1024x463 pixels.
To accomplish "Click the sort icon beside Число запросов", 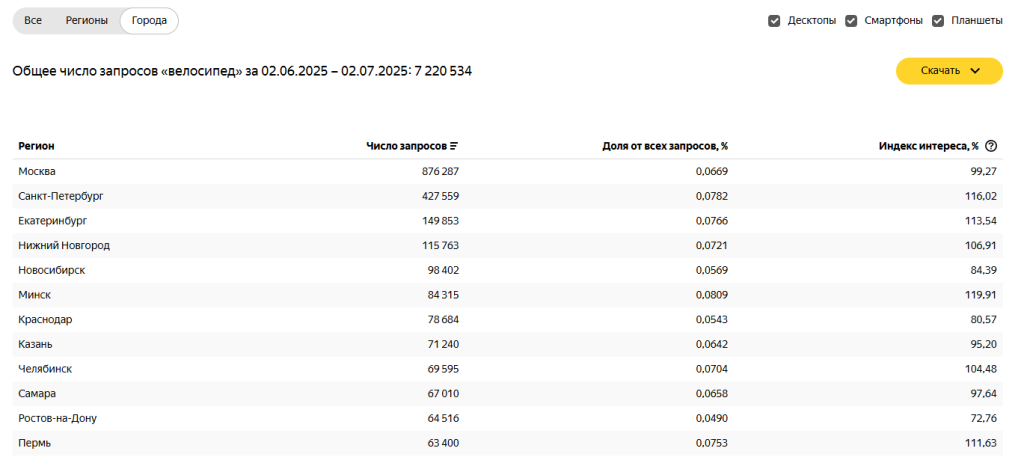I will click(x=454, y=146).
